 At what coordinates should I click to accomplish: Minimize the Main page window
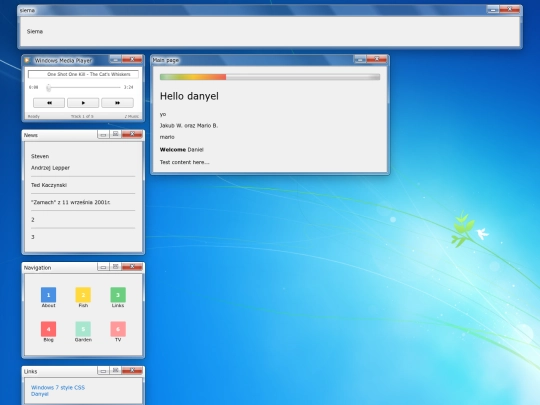pyautogui.click(x=360, y=59)
